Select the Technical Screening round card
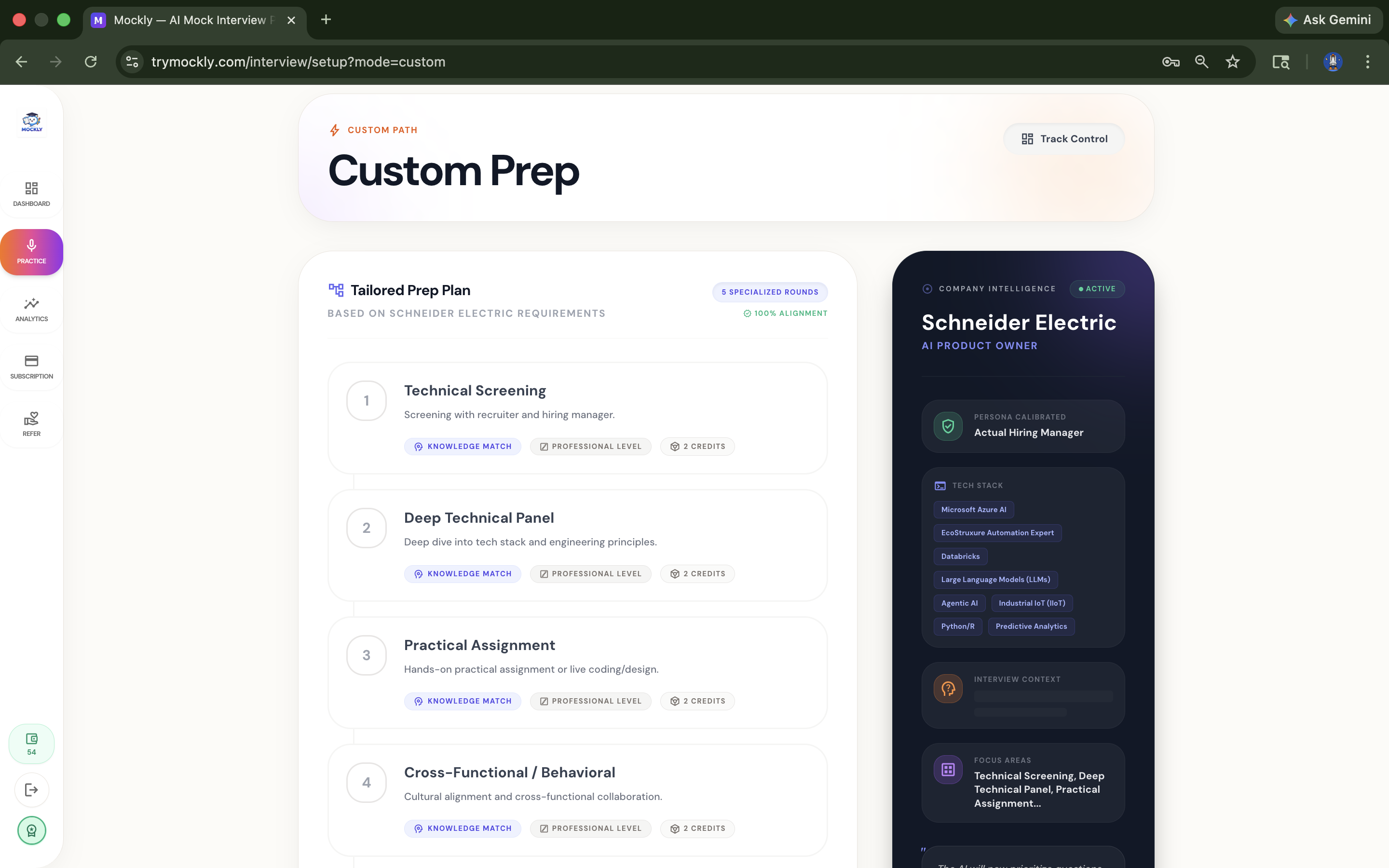The image size is (1389, 868). coord(577,417)
